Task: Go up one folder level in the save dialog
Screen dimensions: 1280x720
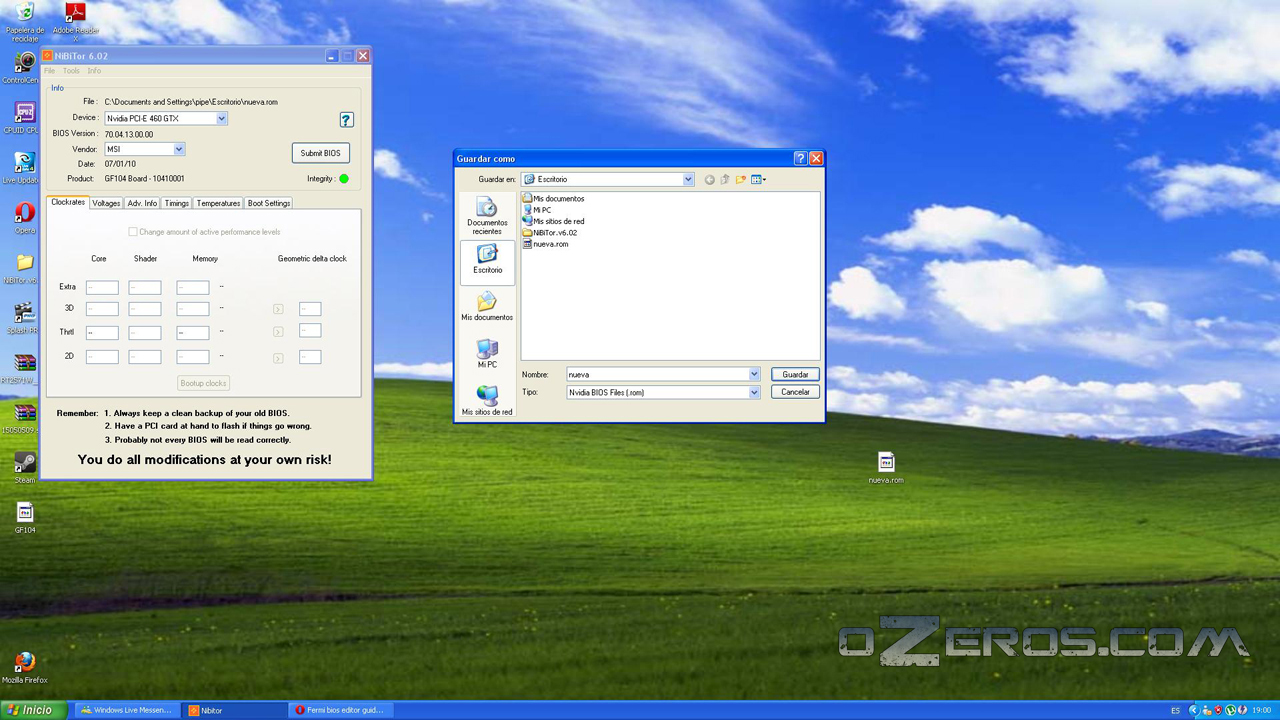Action: [x=725, y=180]
